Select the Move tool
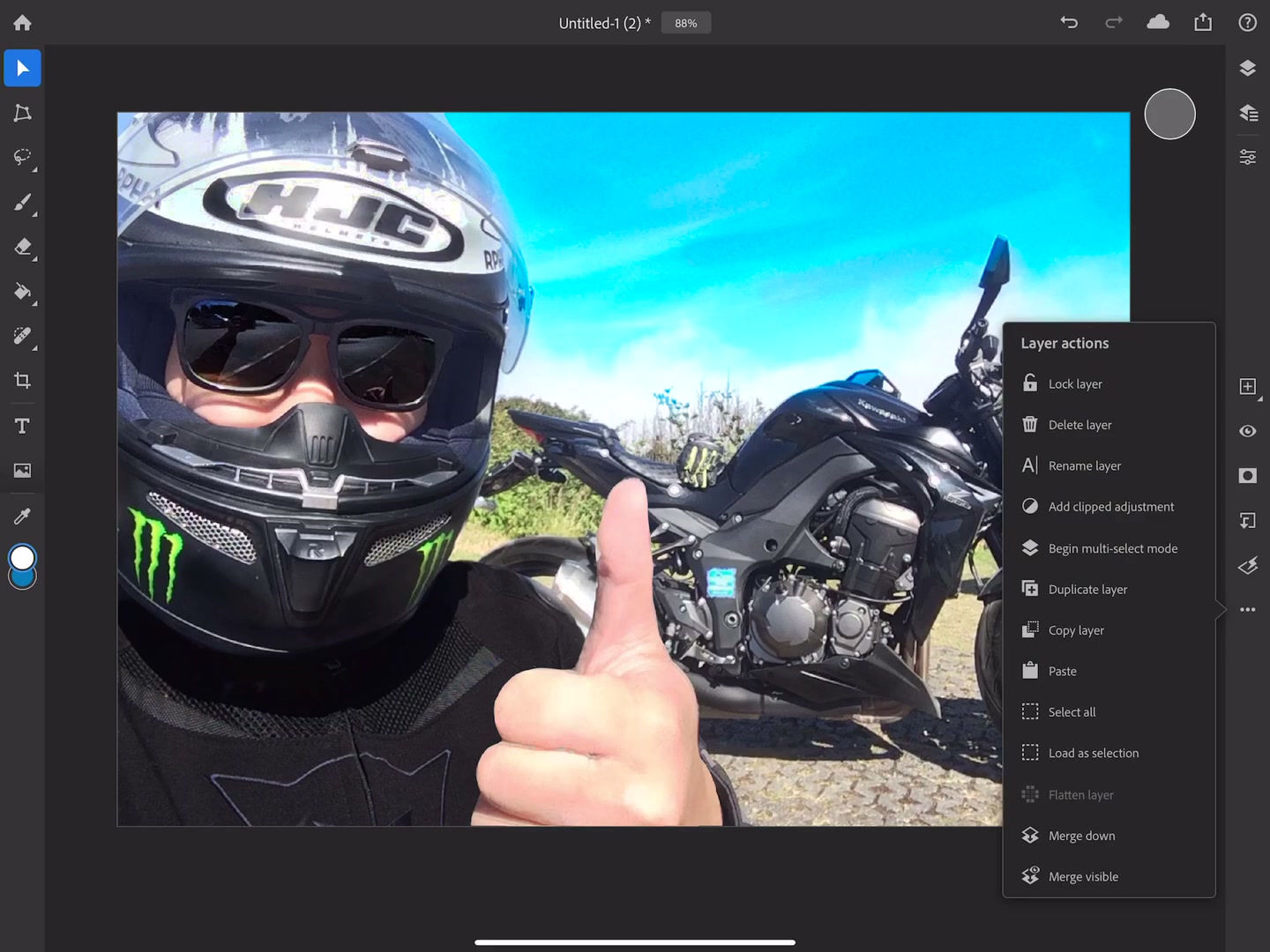This screenshot has width=1270, height=952. [22, 68]
